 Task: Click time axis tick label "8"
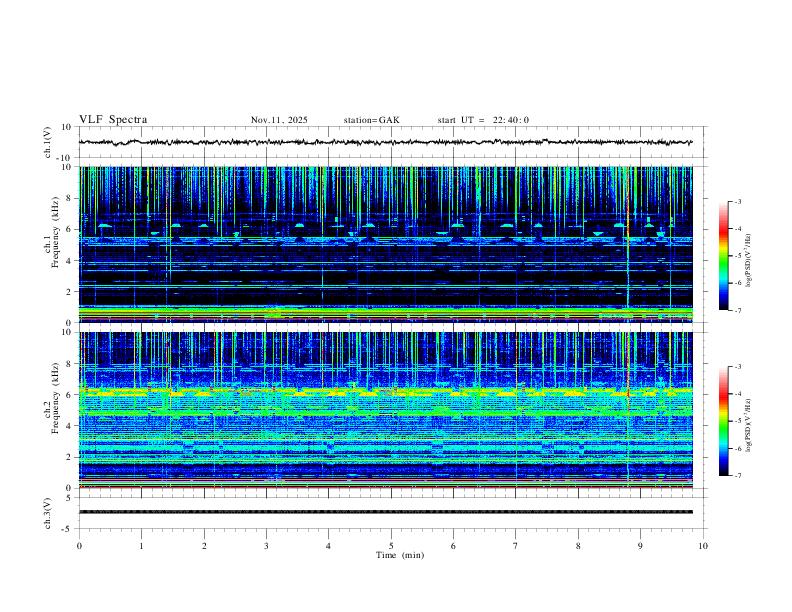(x=578, y=546)
